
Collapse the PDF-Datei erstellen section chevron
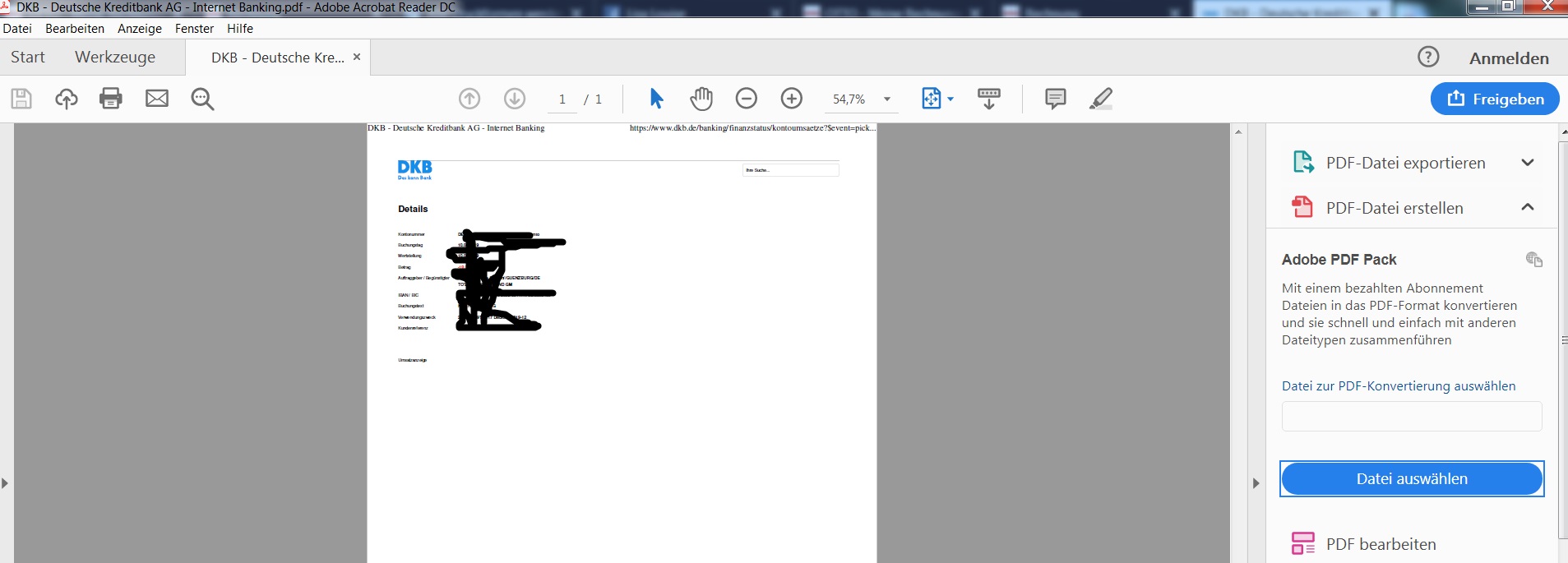click(1528, 207)
